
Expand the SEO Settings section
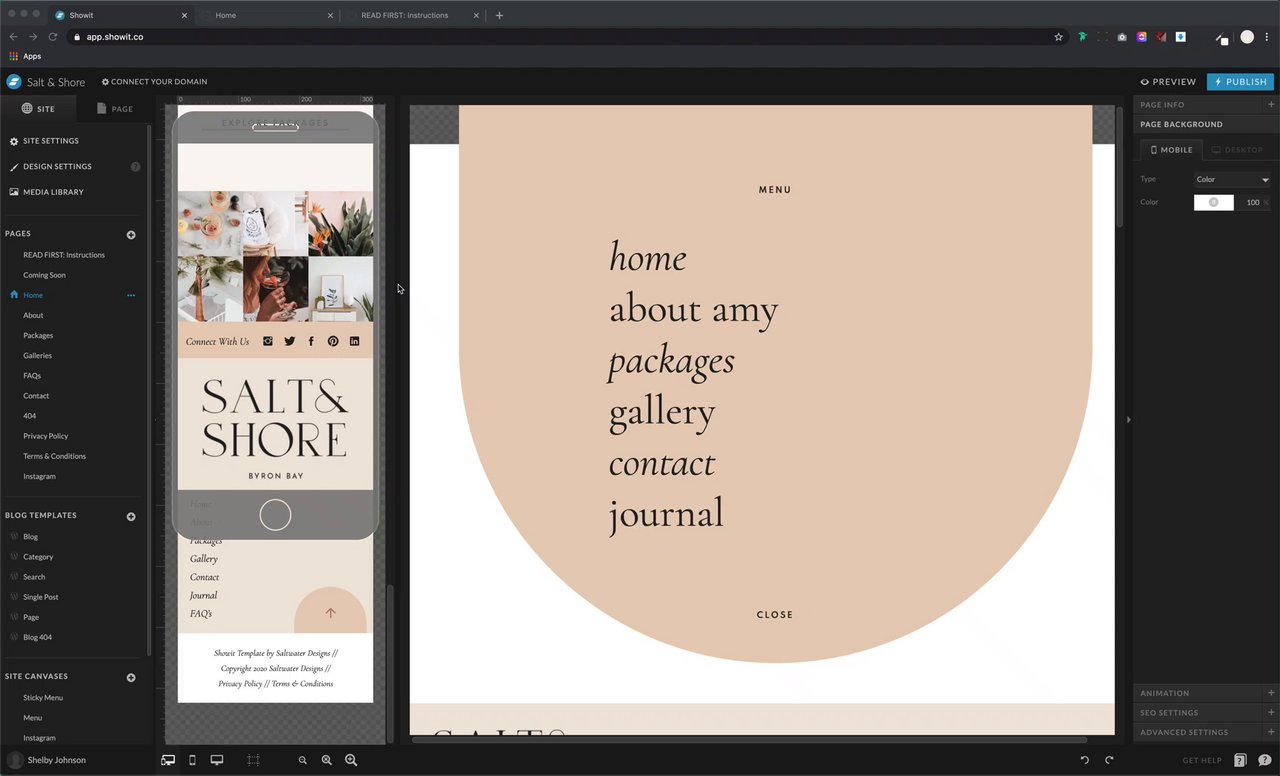(x=1206, y=713)
